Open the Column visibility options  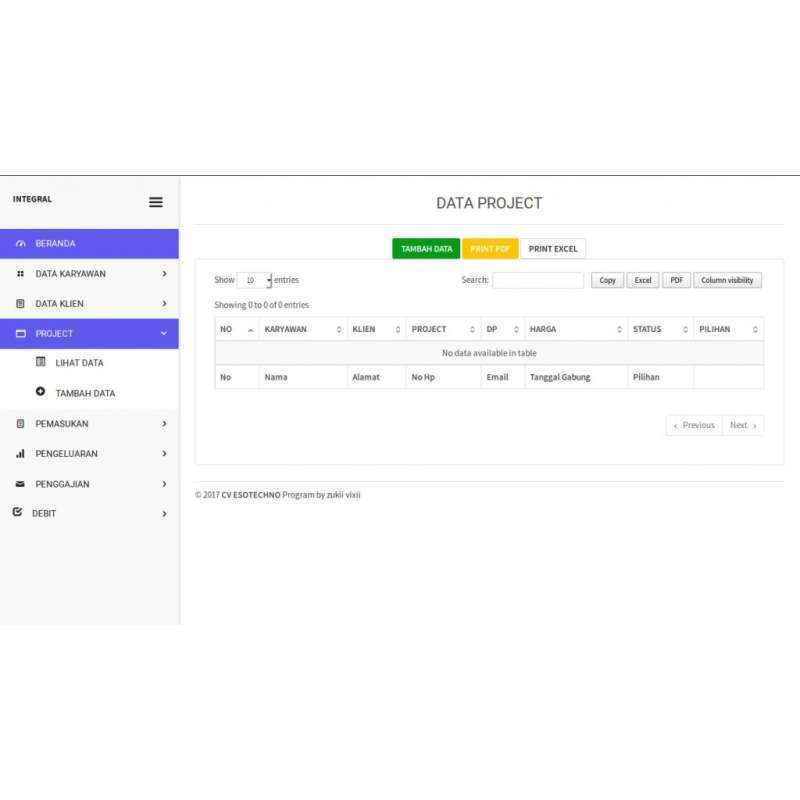pos(728,280)
